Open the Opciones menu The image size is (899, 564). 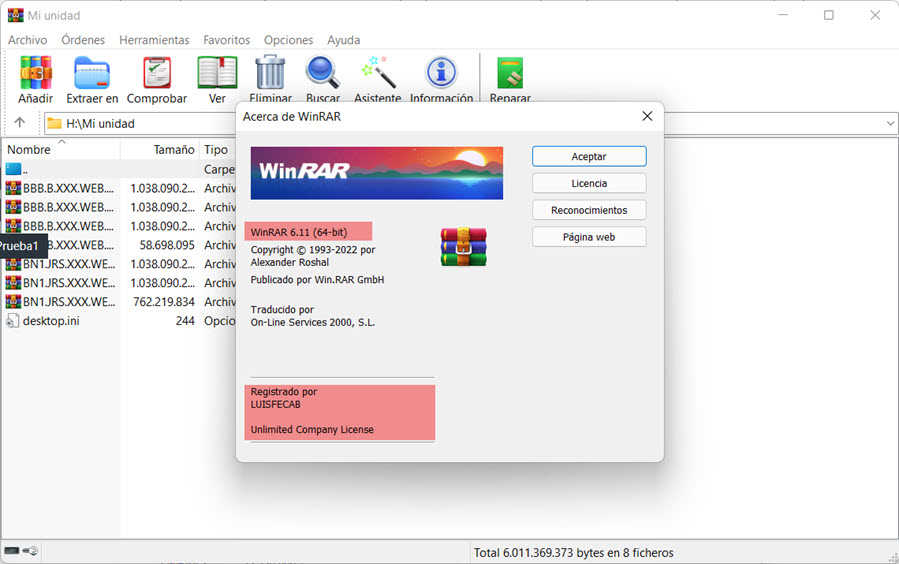[288, 40]
